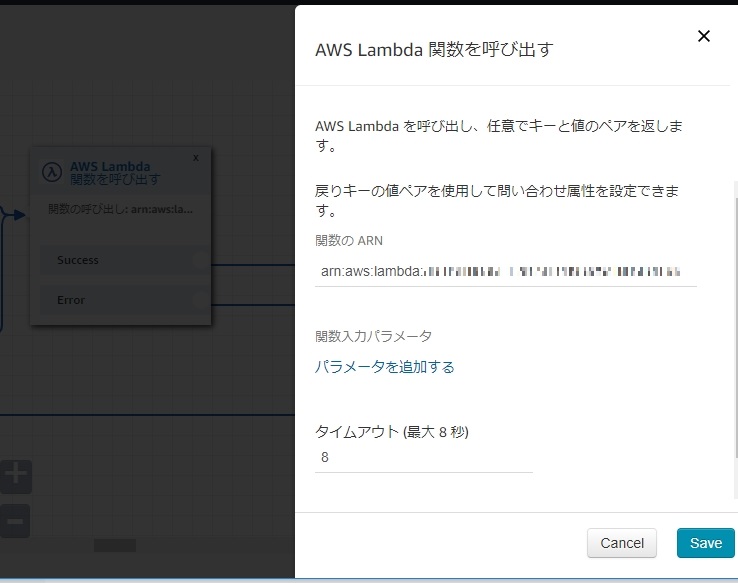Click the lambda icon on flow block
Viewport: 738px width, 583px height.
[52, 172]
